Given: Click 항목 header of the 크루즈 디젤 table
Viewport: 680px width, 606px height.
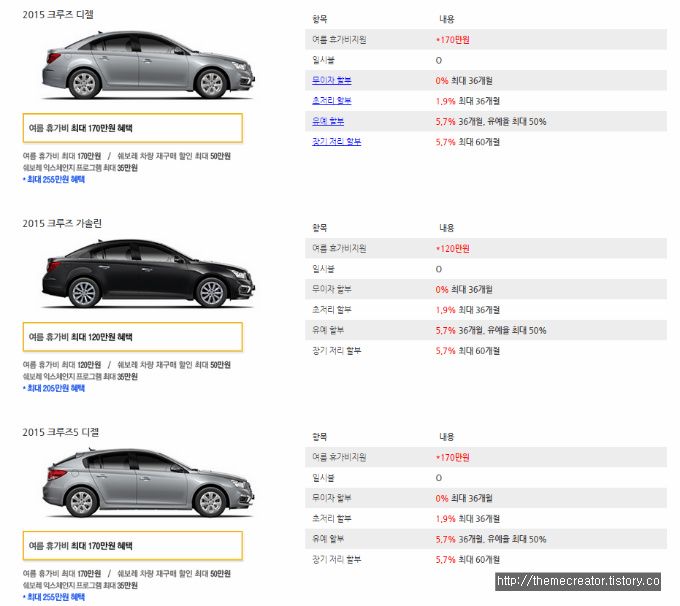Looking at the screenshot, I should [x=320, y=19].
